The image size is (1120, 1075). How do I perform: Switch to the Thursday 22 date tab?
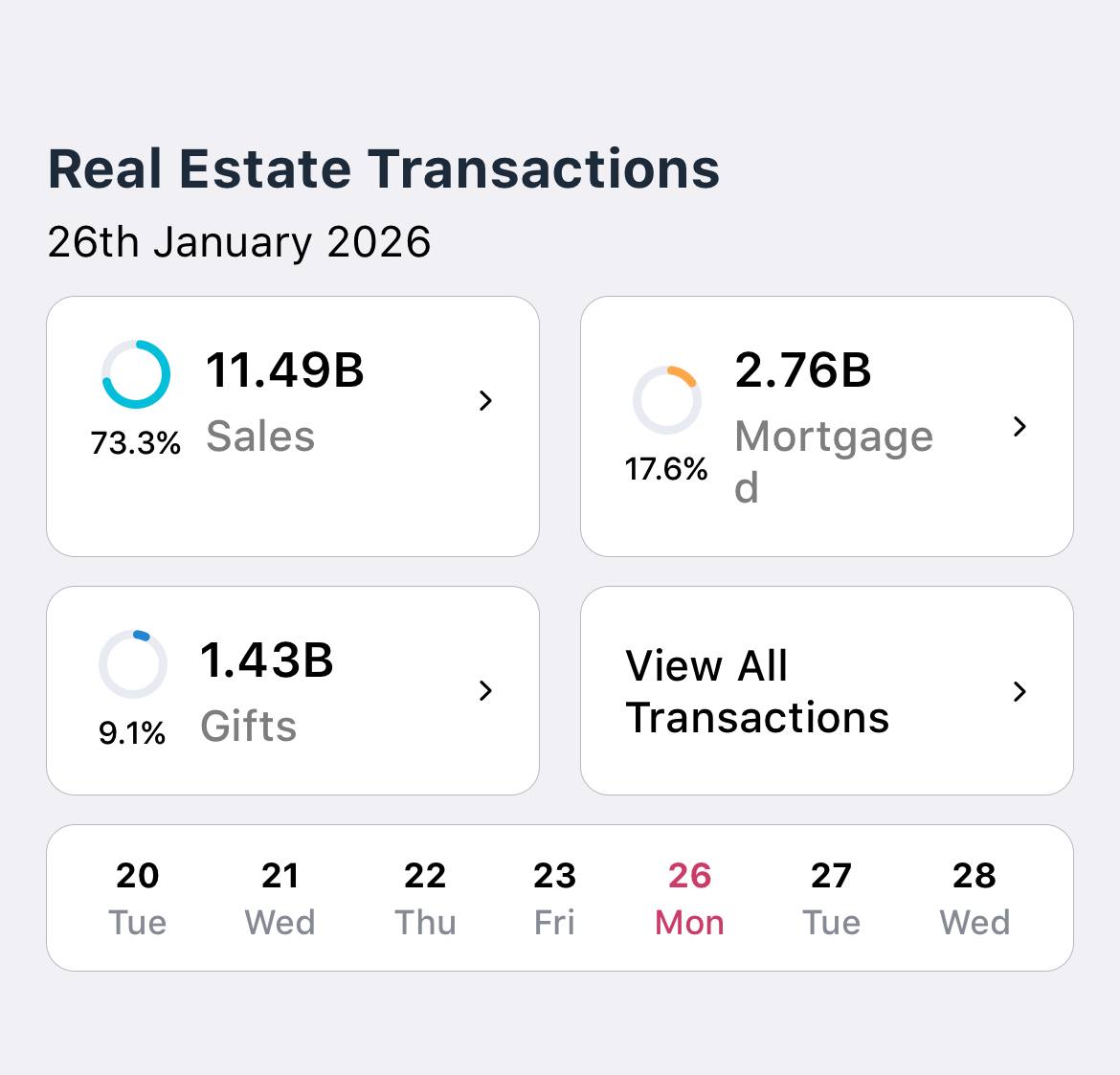coord(425,897)
